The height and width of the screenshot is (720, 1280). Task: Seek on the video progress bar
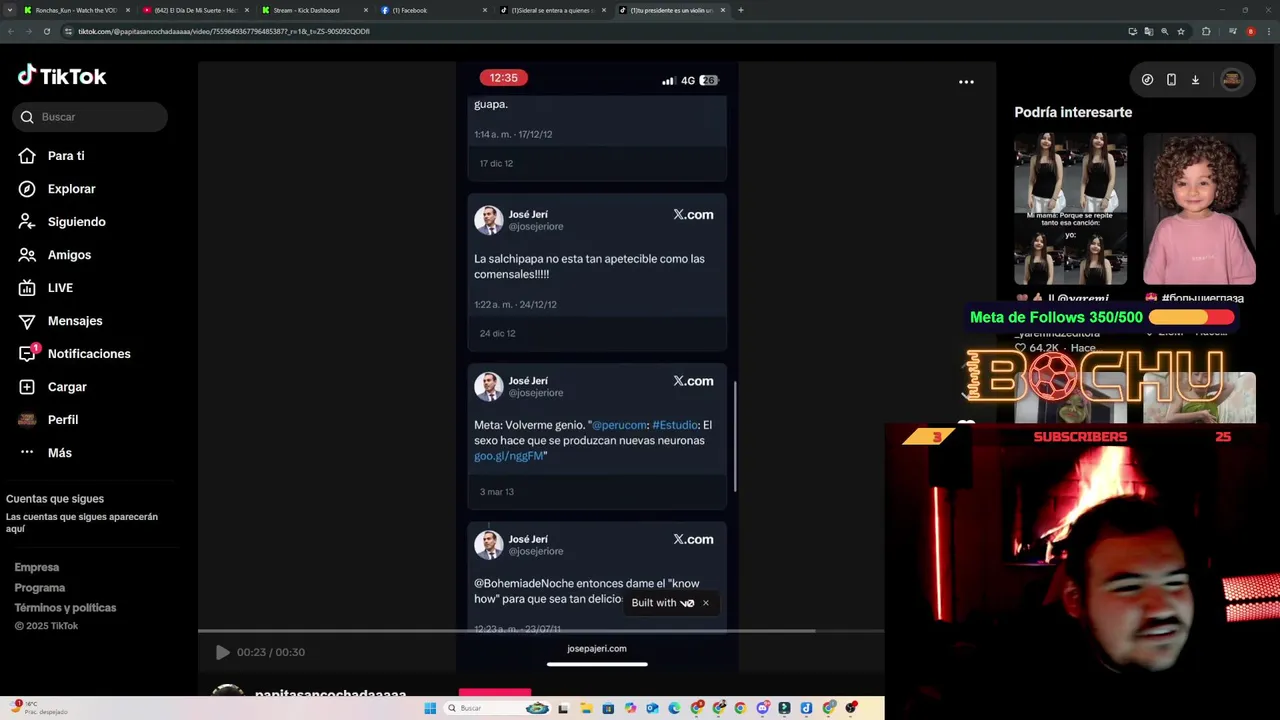tap(540, 631)
